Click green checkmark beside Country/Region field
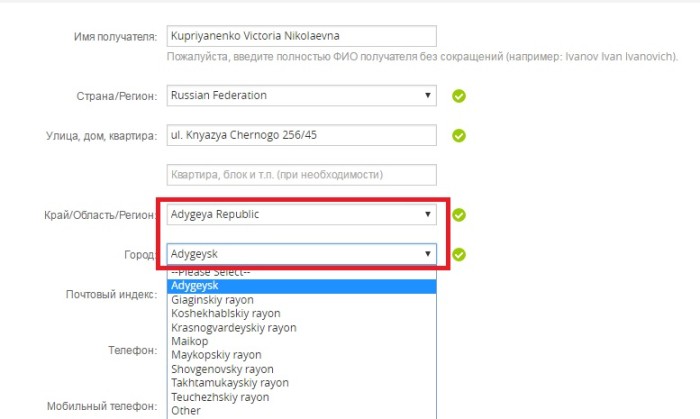The image size is (700, 419). 459,96
